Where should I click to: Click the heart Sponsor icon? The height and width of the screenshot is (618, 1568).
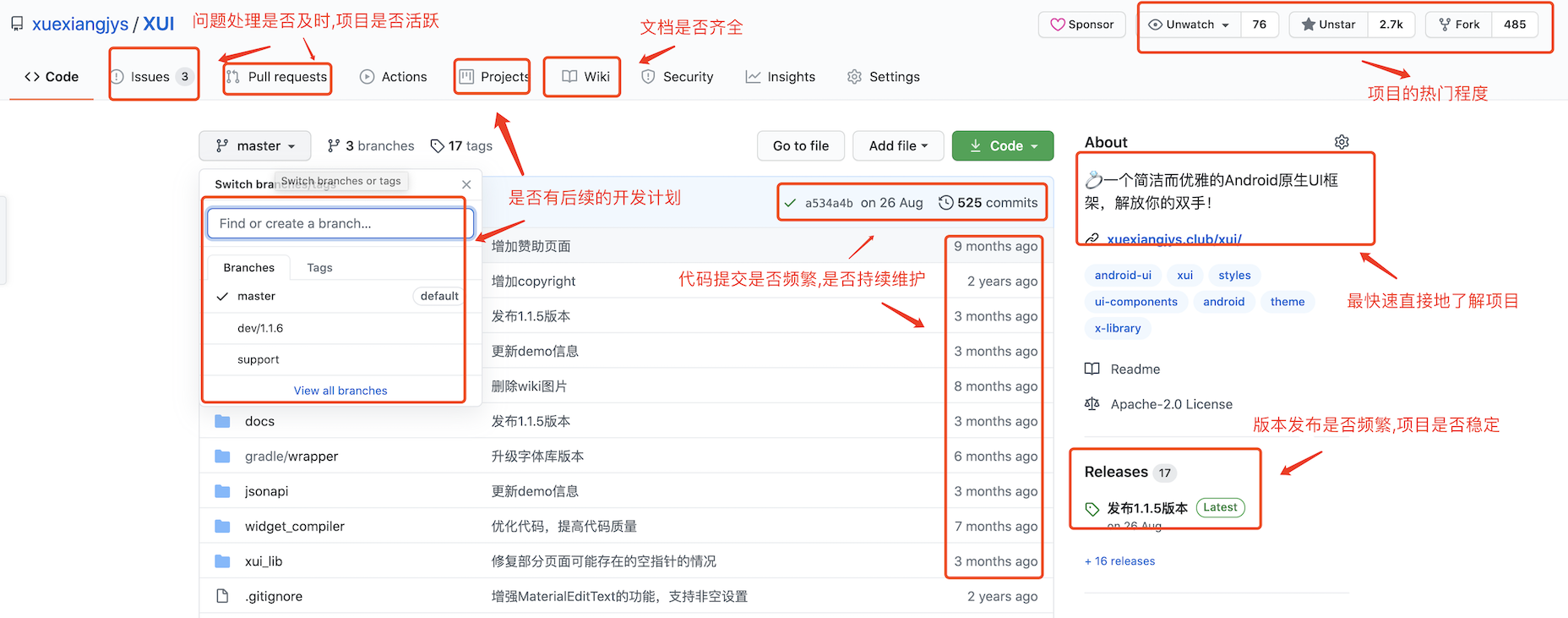[x=1058, y=25]
